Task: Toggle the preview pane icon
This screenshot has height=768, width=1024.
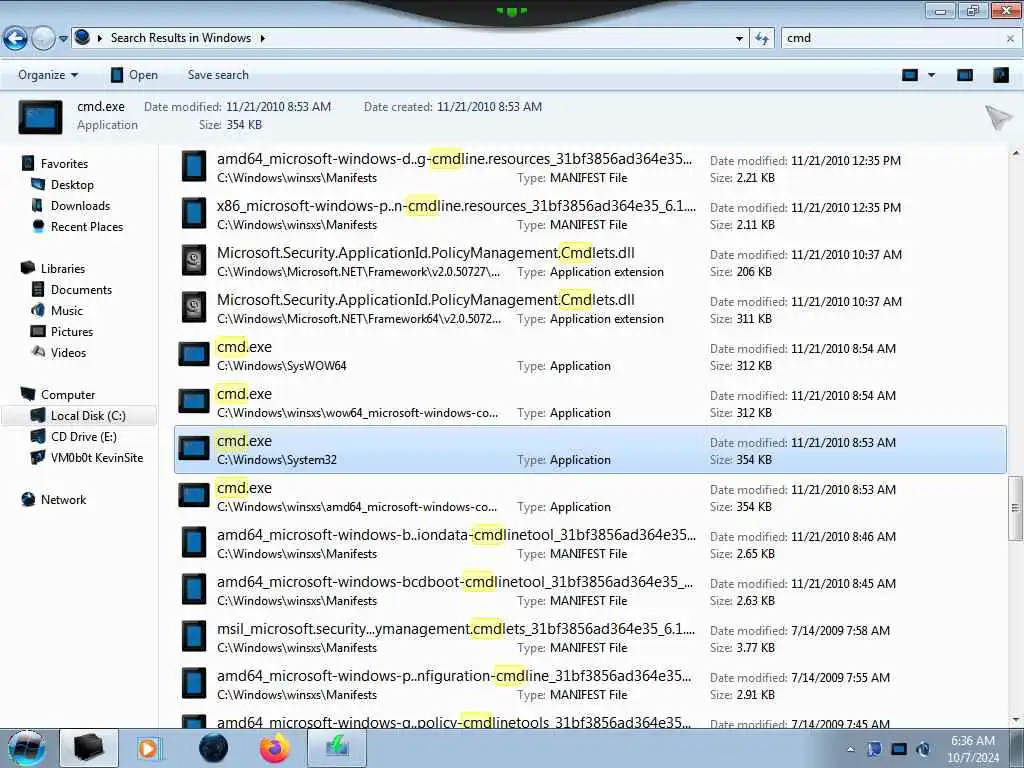Action: [x=965, y=75]
